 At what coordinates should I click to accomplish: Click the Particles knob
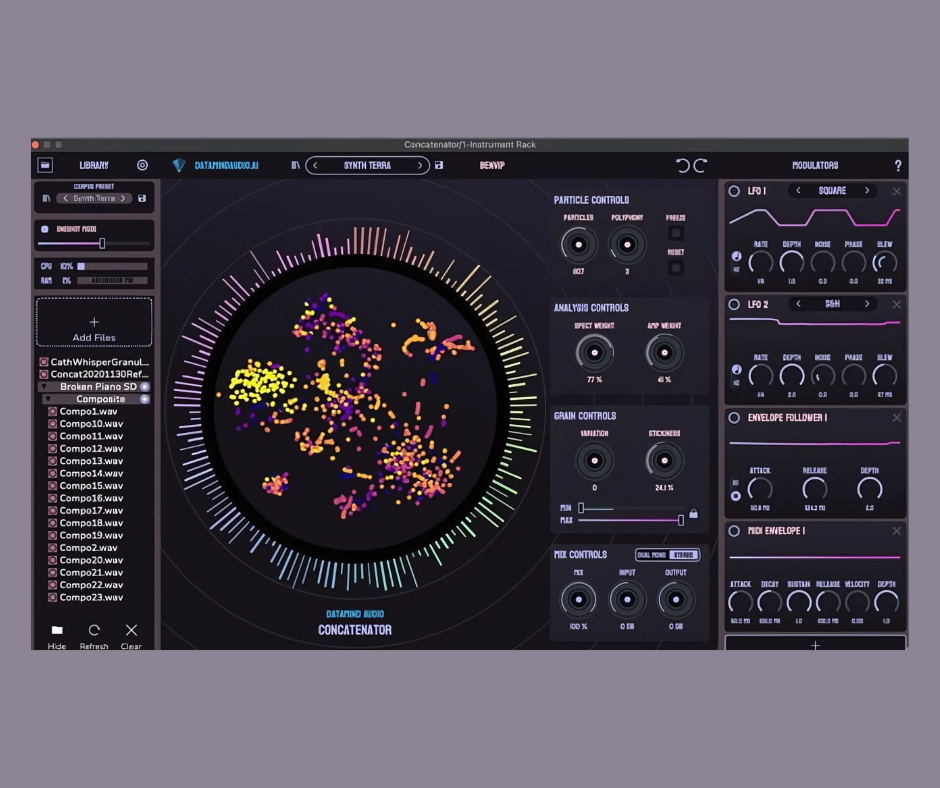click(x=579, y=245)
